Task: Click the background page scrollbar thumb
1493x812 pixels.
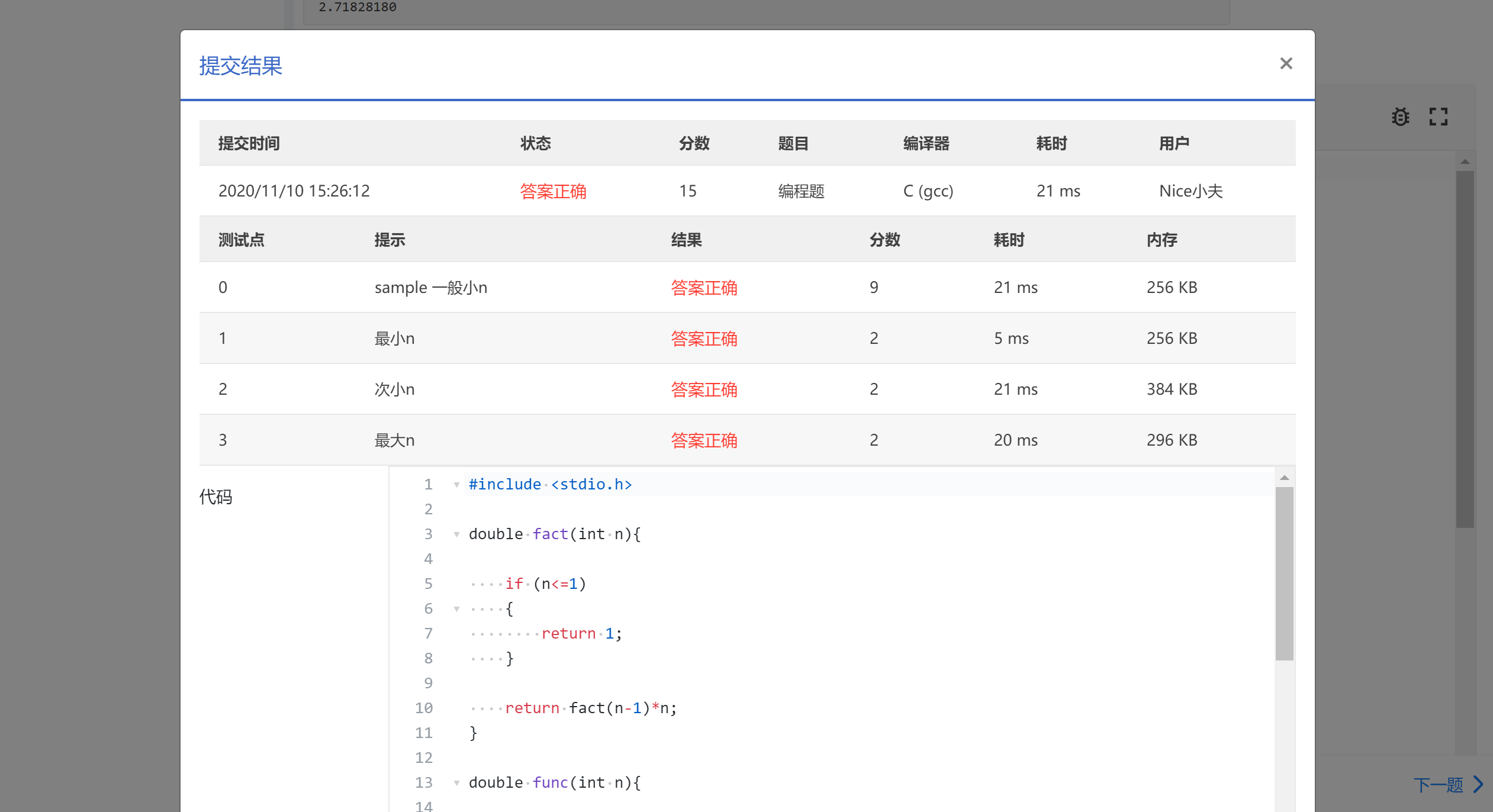Action: pyautogui.click(x=1465, y=349)
